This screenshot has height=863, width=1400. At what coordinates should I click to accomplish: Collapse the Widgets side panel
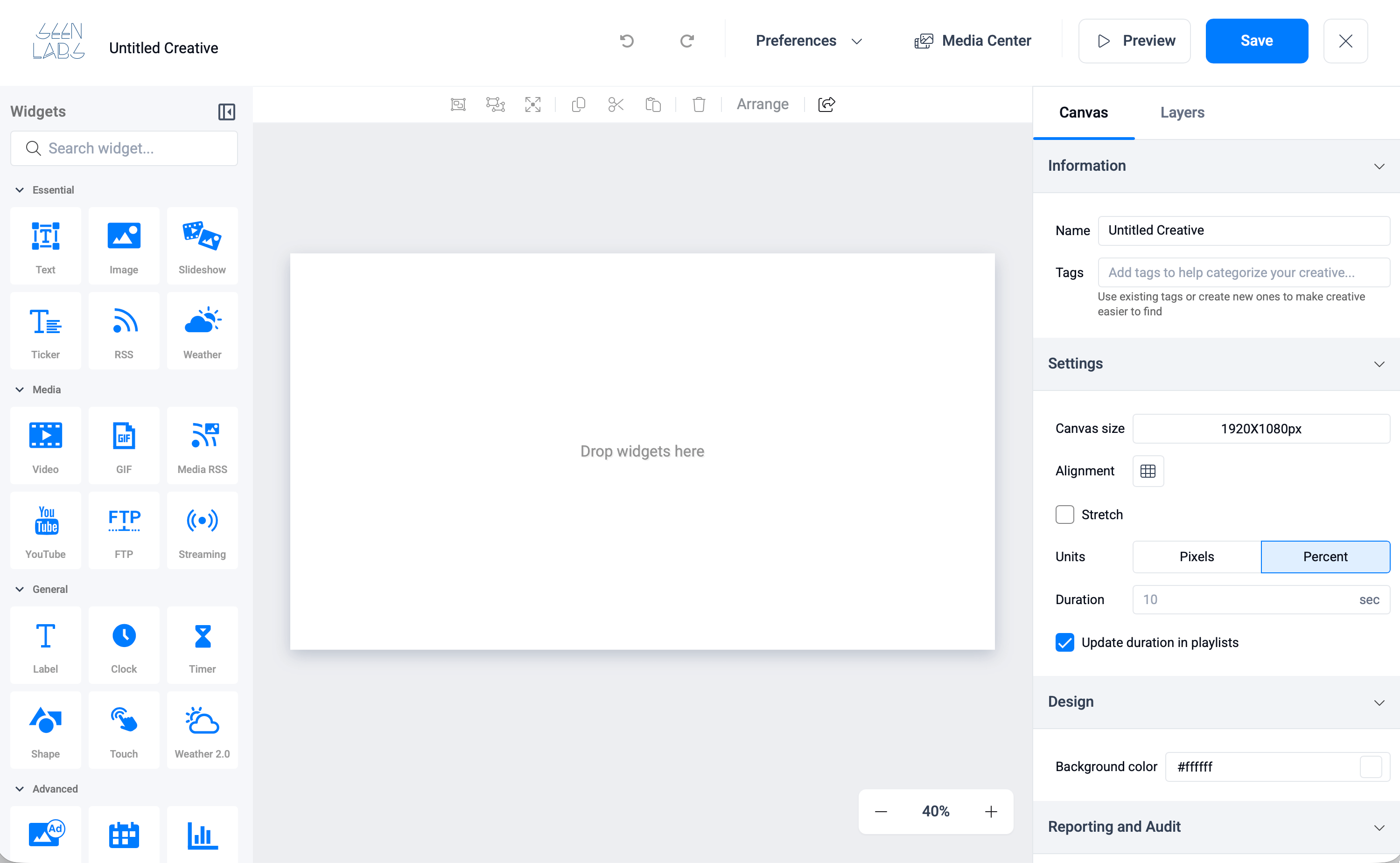(x=227, y=112)
